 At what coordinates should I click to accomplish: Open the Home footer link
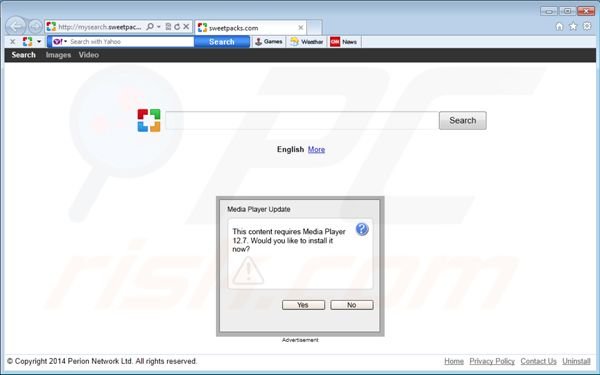[454, 361]
